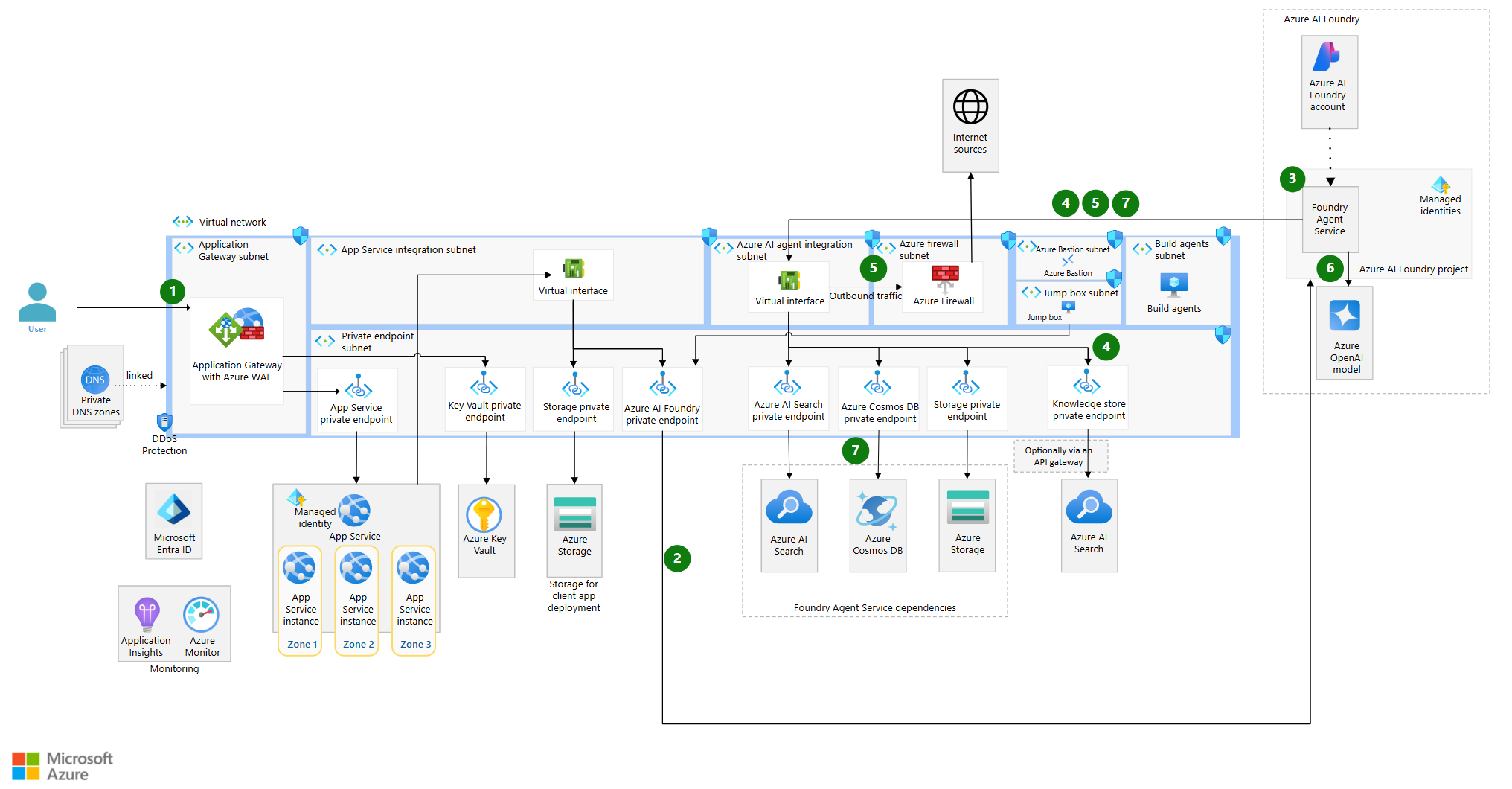Select the Azure Storage for client app deployment icon
This screenshot has height=789, width=1512.
pyautogui.click(x=574, y=514)
